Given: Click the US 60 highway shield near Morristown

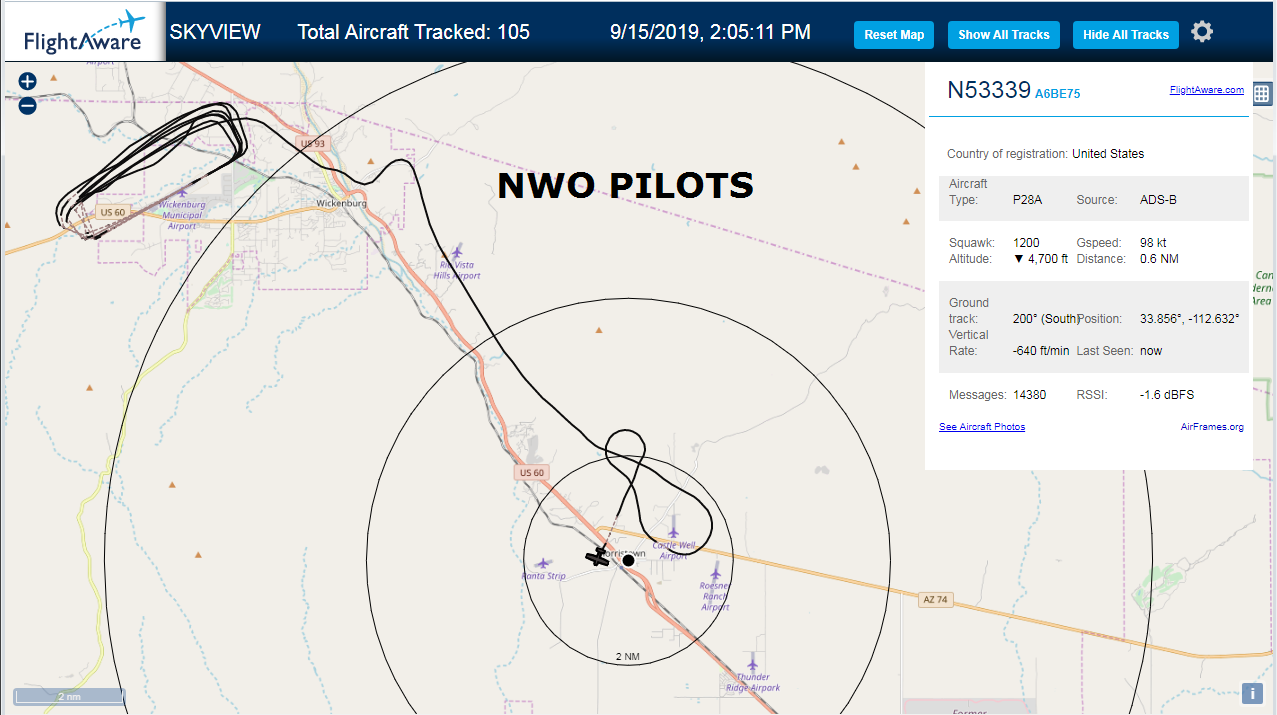Looking at the screenshot, I should coord(532,472).
